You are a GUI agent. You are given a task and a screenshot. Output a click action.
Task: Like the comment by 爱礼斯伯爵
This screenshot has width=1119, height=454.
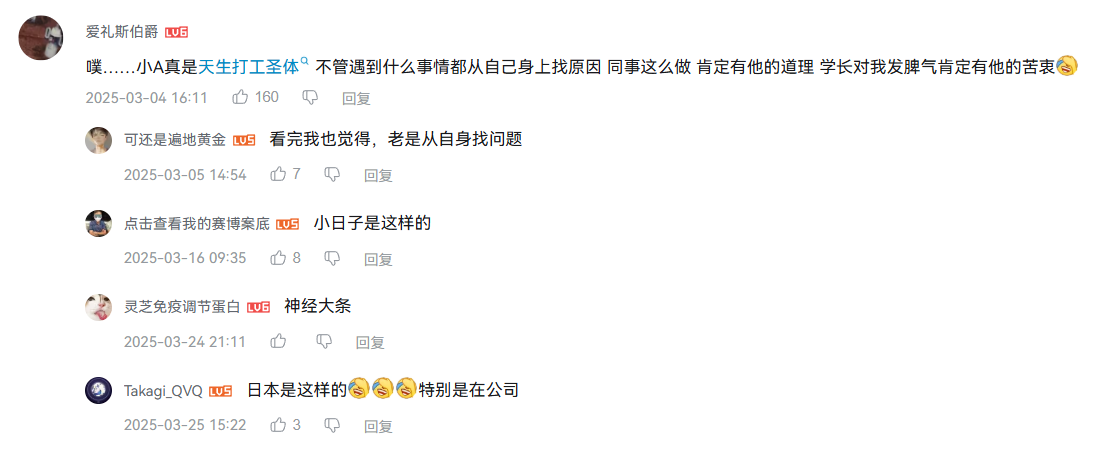(x=241, y=97)
